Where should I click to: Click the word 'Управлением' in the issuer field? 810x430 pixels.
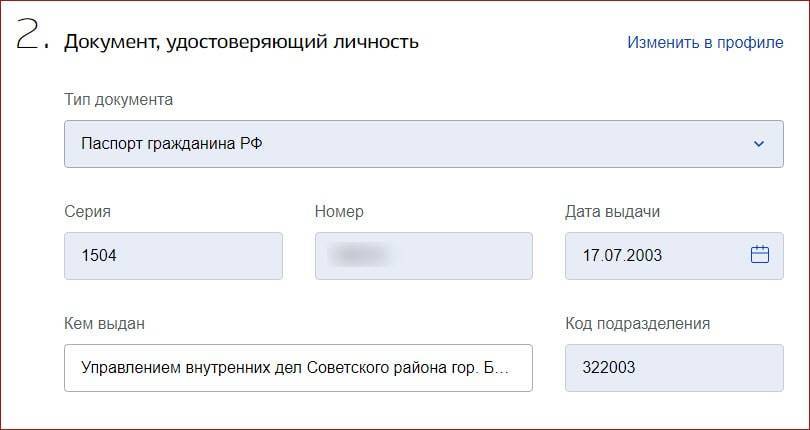click(x=129, y=368)
